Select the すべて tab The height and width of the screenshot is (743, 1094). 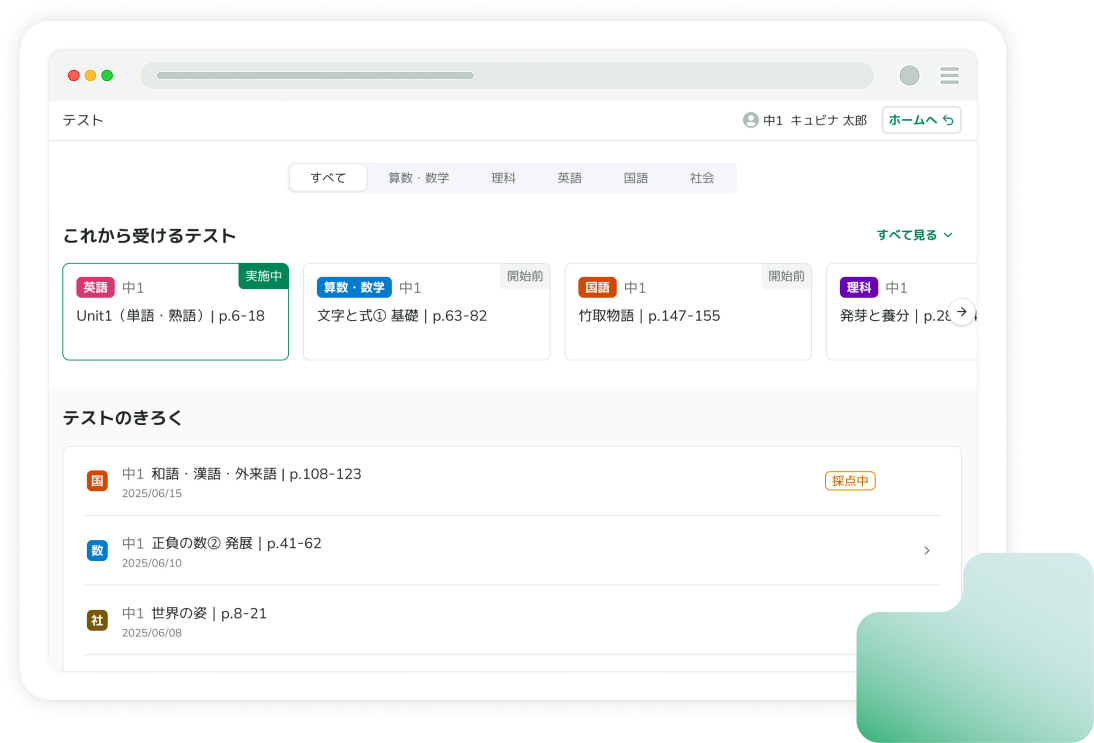pyautogui.click(x=328, y=178)
